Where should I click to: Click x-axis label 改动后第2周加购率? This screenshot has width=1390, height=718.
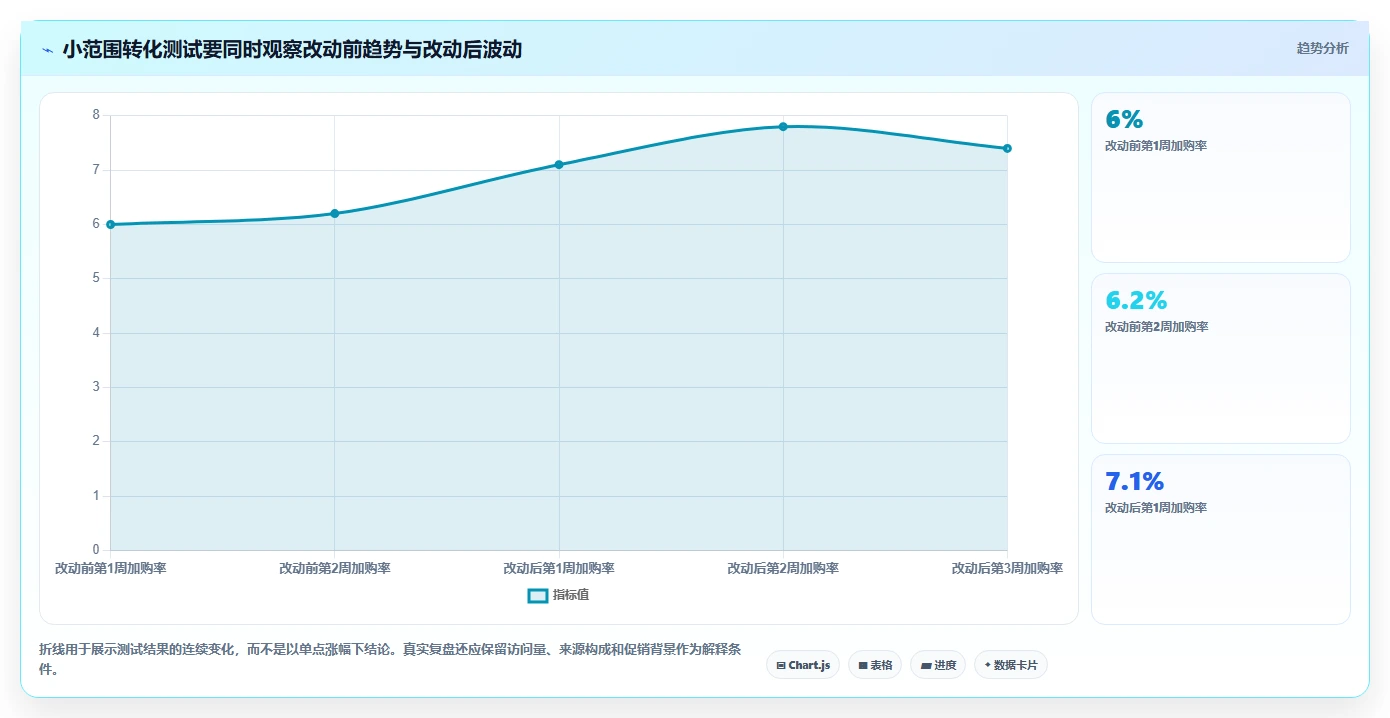[783, 568]
